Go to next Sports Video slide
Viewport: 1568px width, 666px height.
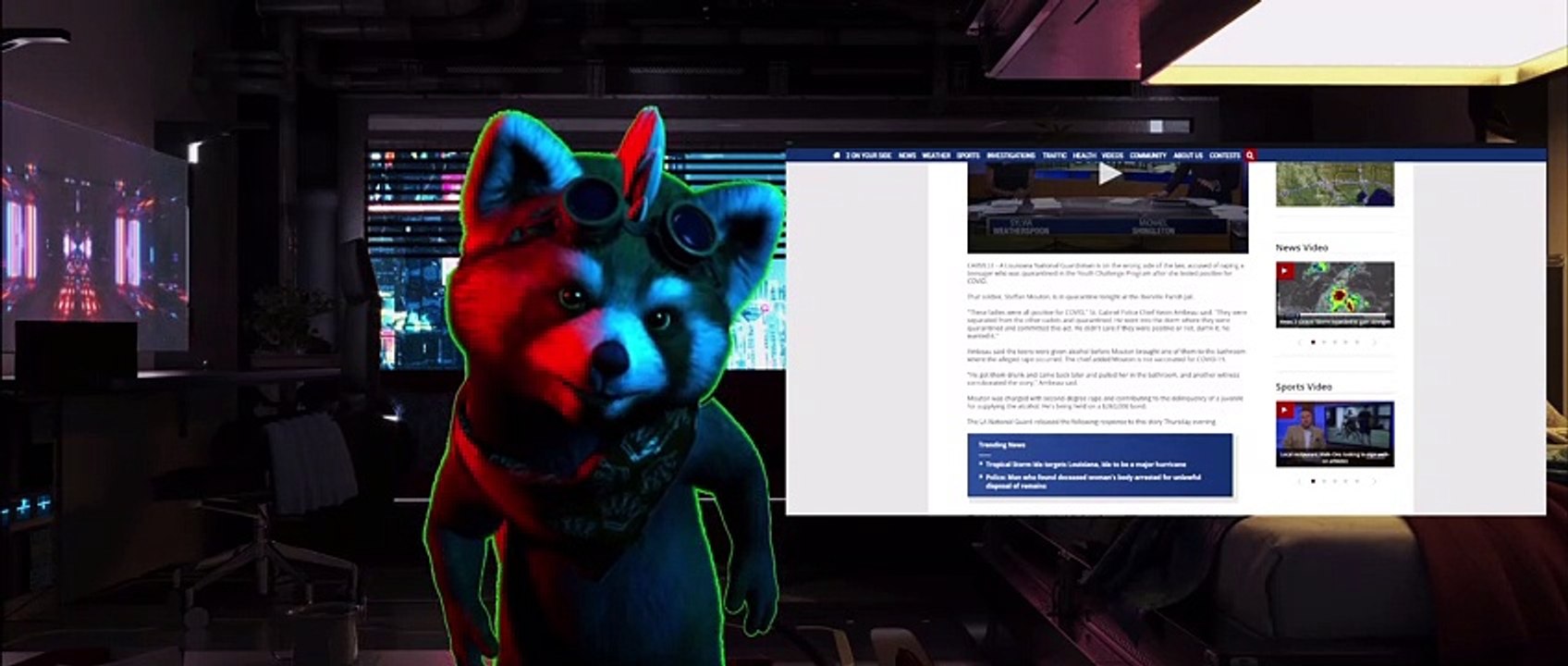(1374, 481)
